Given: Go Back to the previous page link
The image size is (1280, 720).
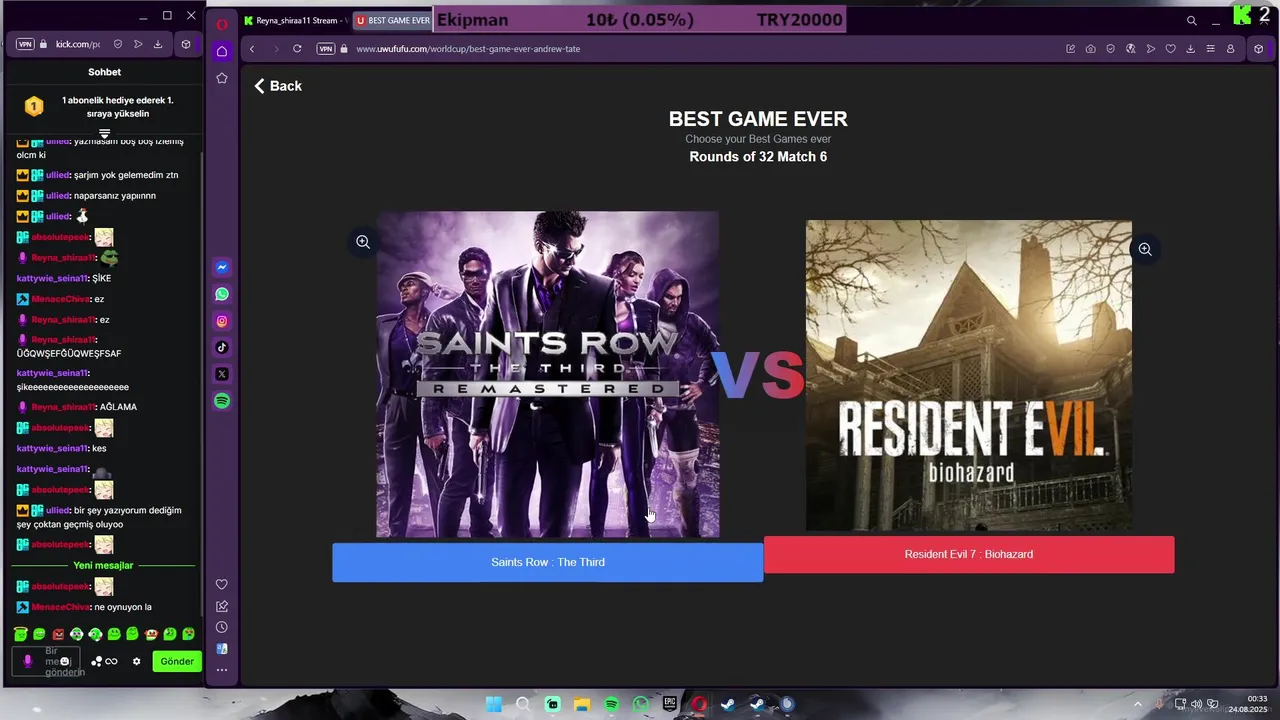Looking at the screenshot, I should tap(278, 86).
